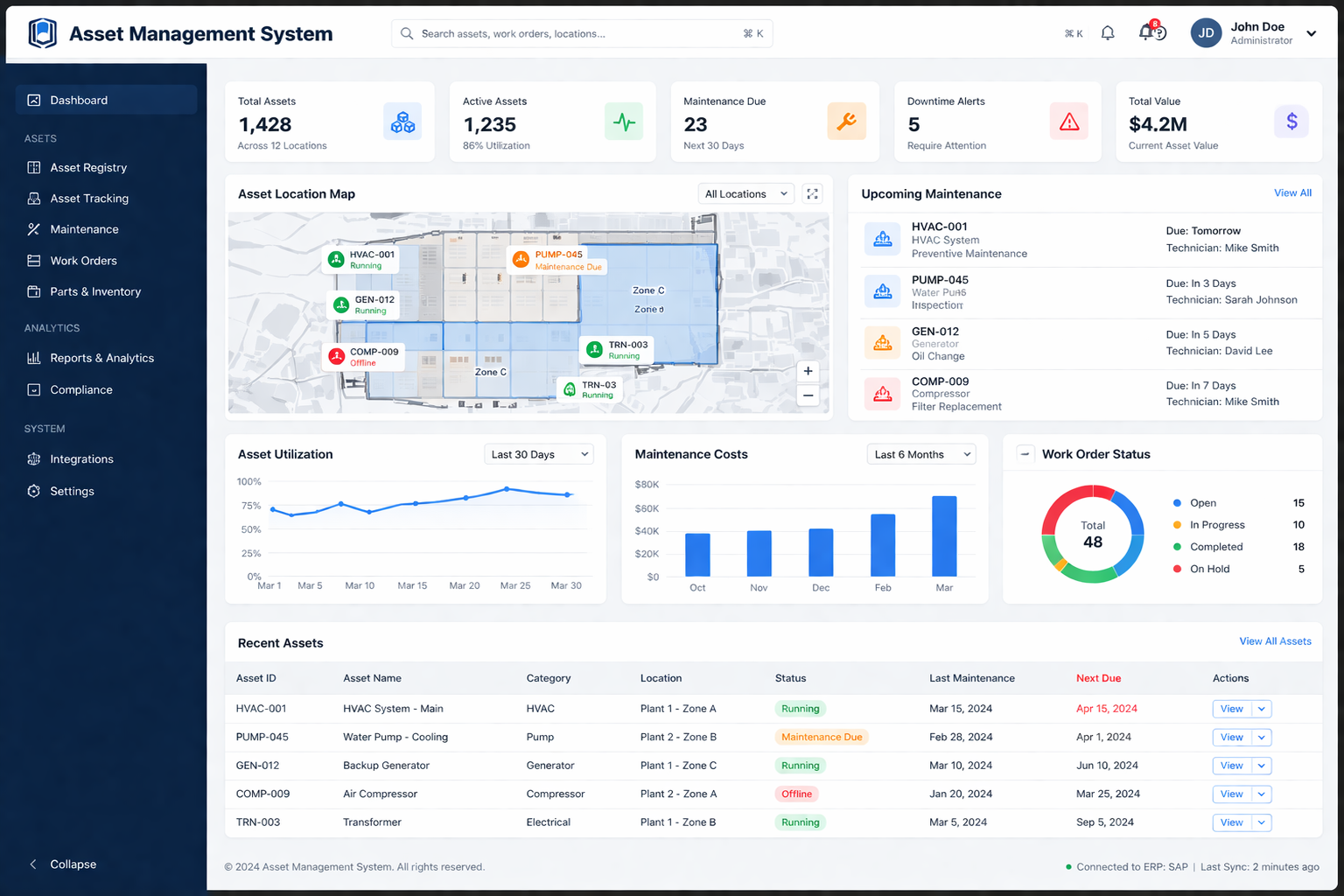View All upcoming maintenance items
Image resolution: width=1344 pixels, height=896 pixels.
1292,192
